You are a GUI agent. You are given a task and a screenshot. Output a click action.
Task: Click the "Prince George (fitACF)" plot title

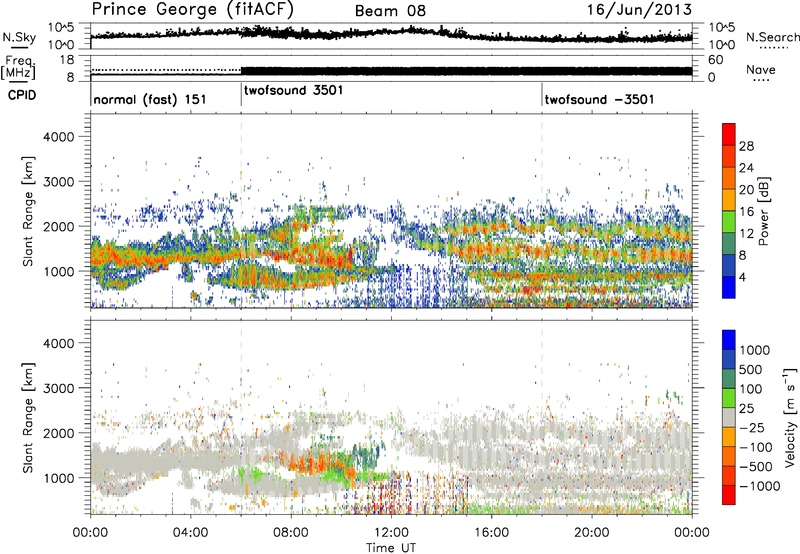(x=192, y=9)
